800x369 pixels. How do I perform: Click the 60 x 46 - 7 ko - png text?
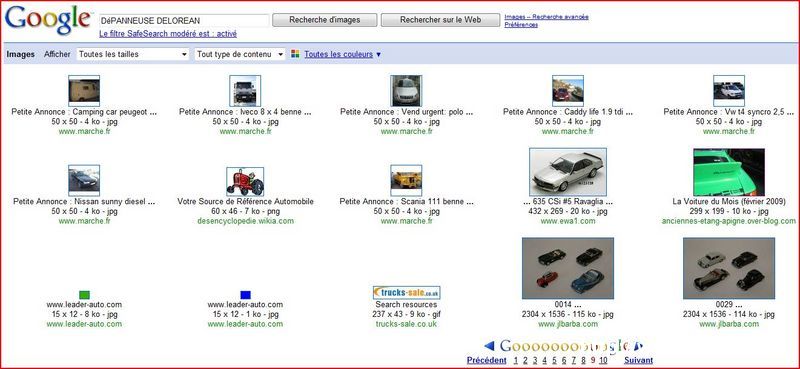(245, 211)
